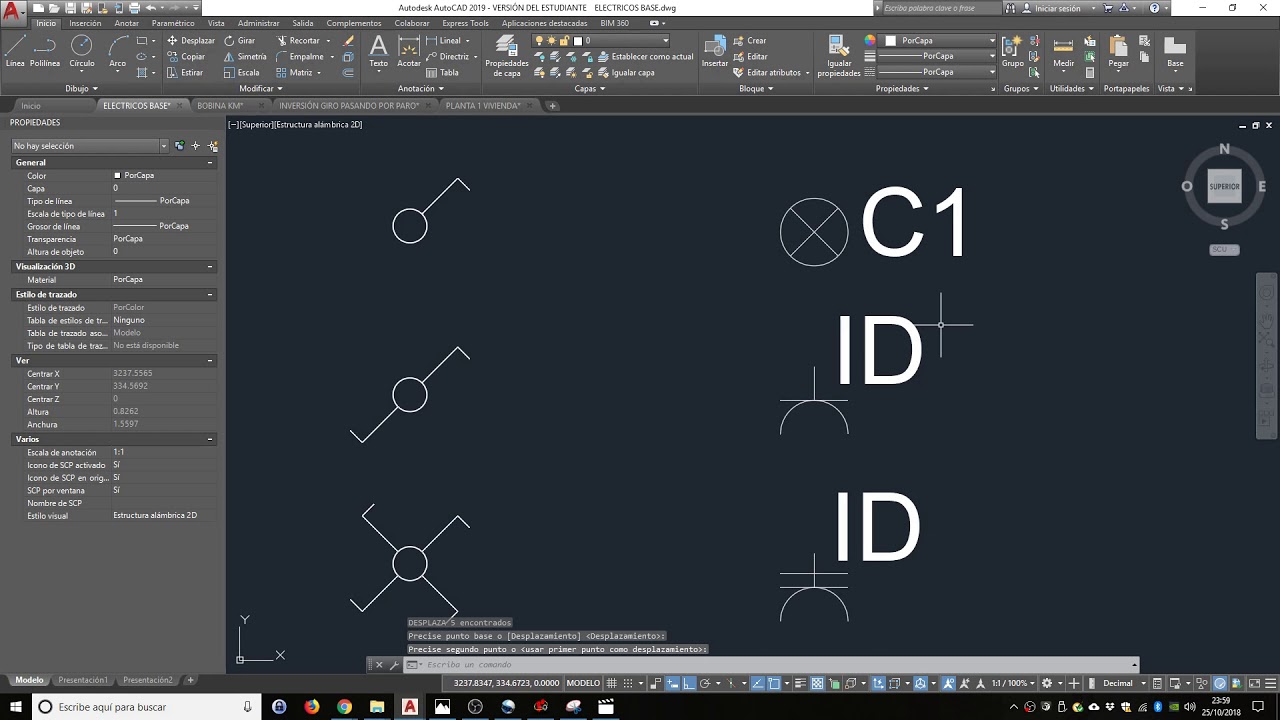Collapse the Visualización 3D section

pyautogui.click(x=210, y=267)
